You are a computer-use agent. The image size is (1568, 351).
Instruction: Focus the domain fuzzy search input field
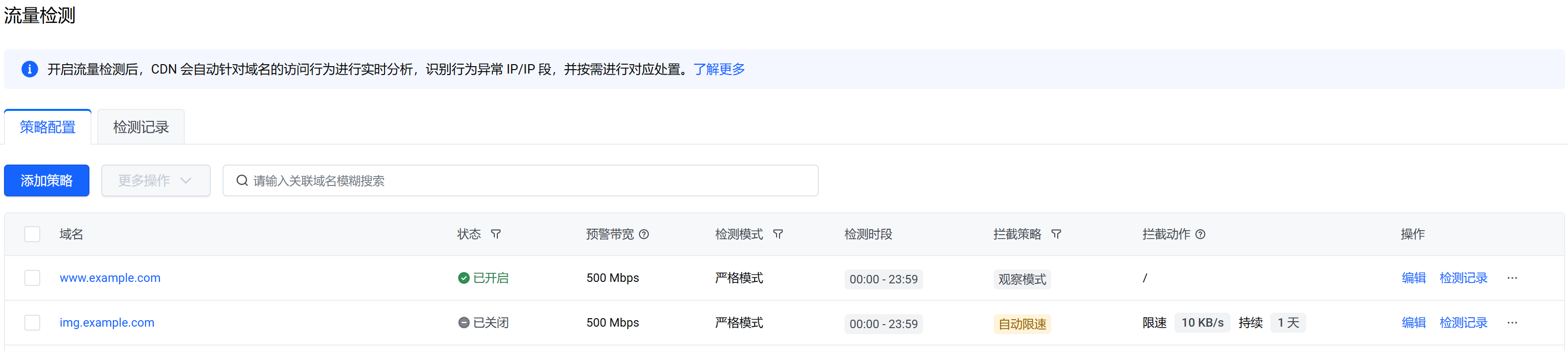coord(530,180)
